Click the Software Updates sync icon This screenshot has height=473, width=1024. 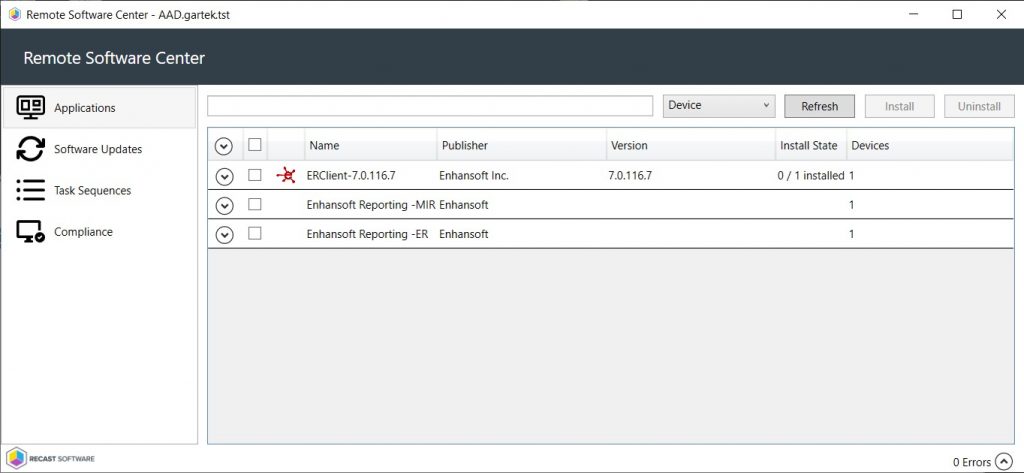pyautogui.click(x=30, y=149)
